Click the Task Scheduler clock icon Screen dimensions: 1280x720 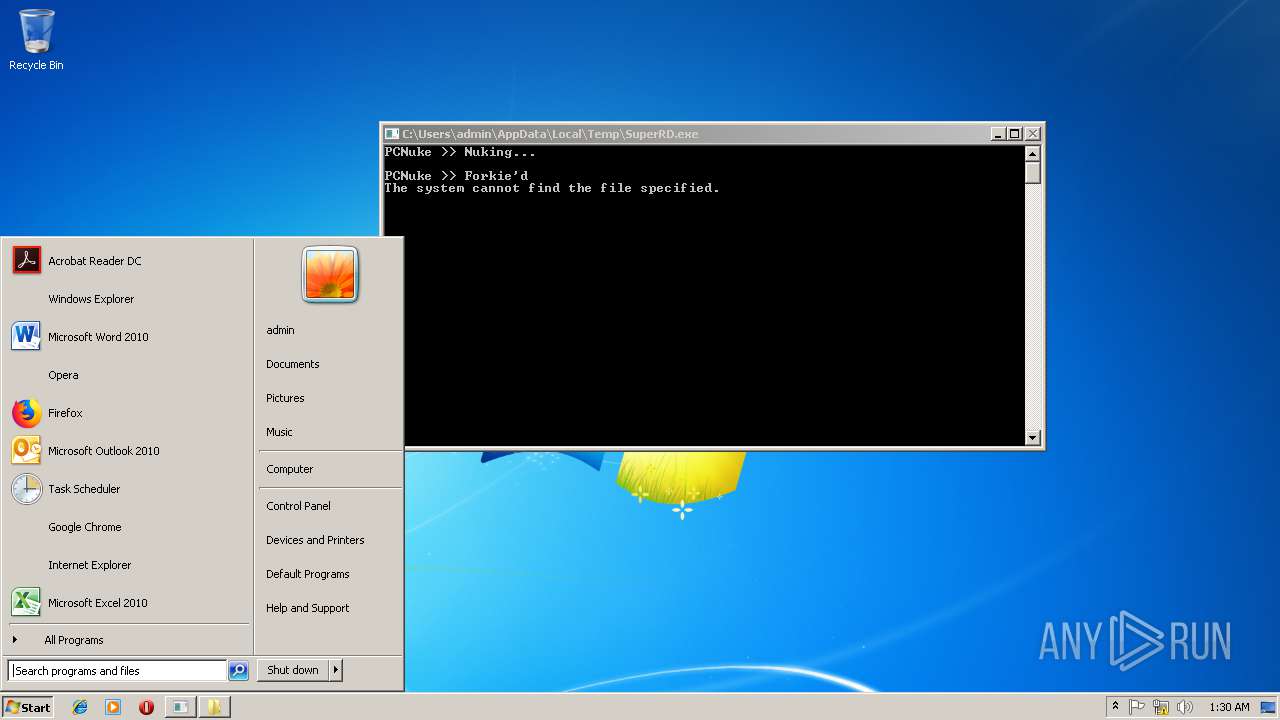click(x=27, y=488)
